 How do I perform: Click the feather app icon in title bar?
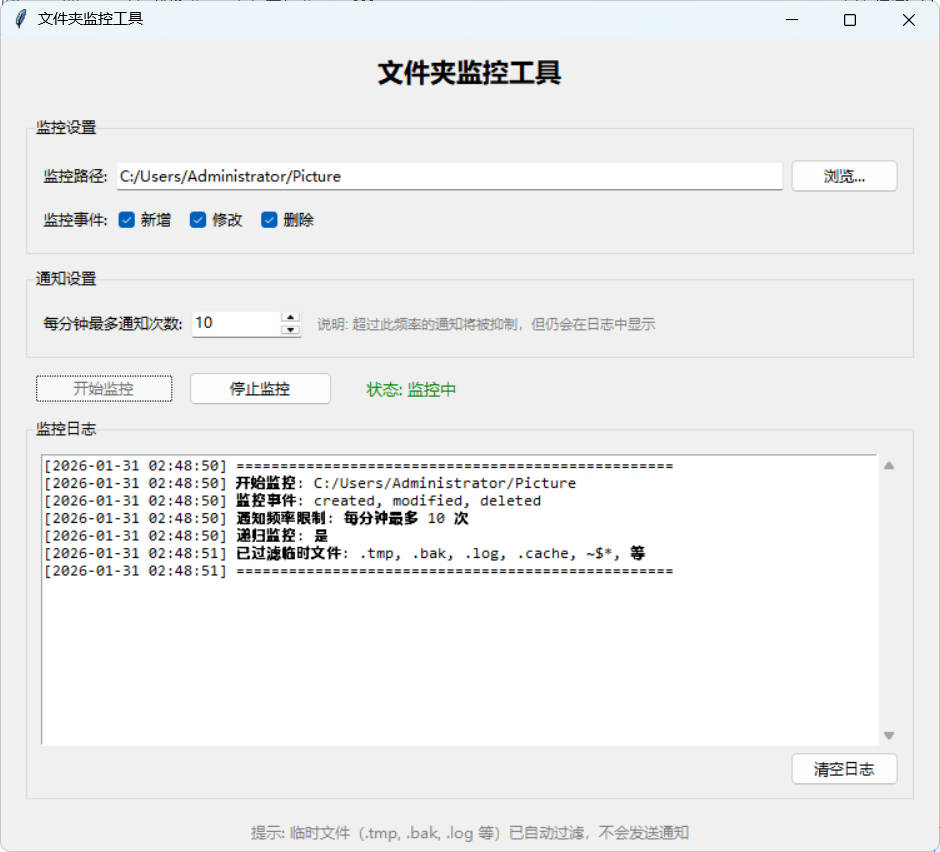[x=20, y=19]
